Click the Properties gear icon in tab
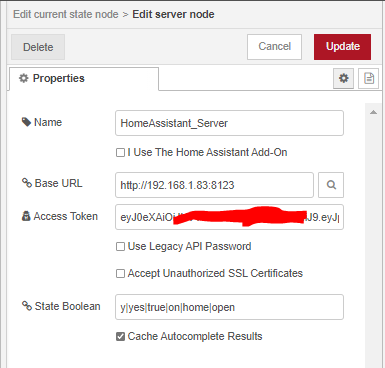 (24, 78)
